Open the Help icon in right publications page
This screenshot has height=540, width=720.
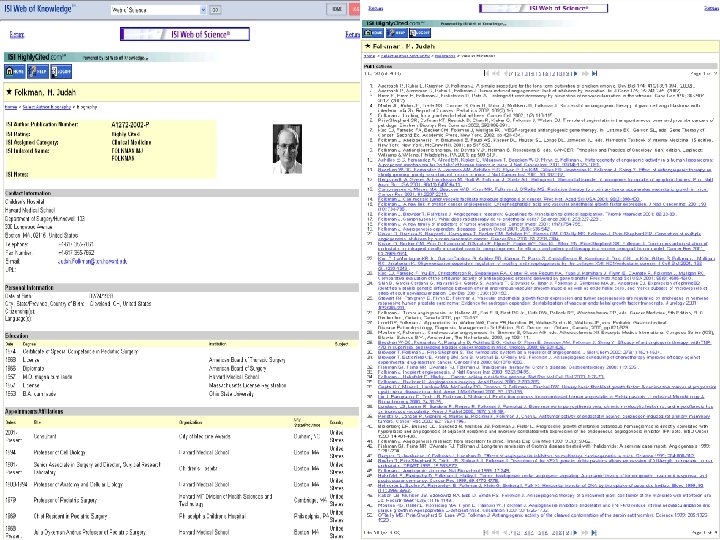point(397,33)
